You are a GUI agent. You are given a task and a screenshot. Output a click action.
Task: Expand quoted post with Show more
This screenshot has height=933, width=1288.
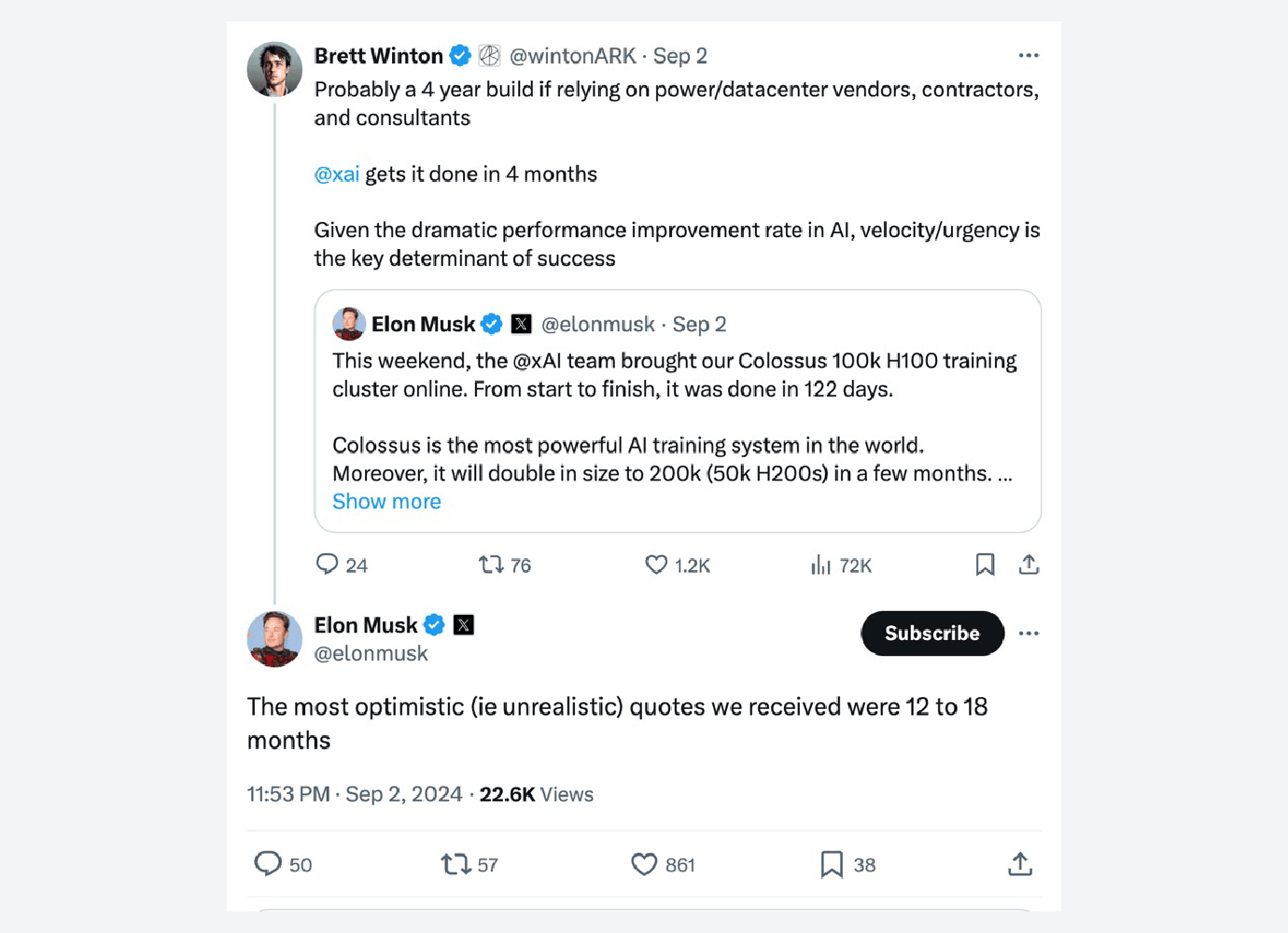click(386, 502)
